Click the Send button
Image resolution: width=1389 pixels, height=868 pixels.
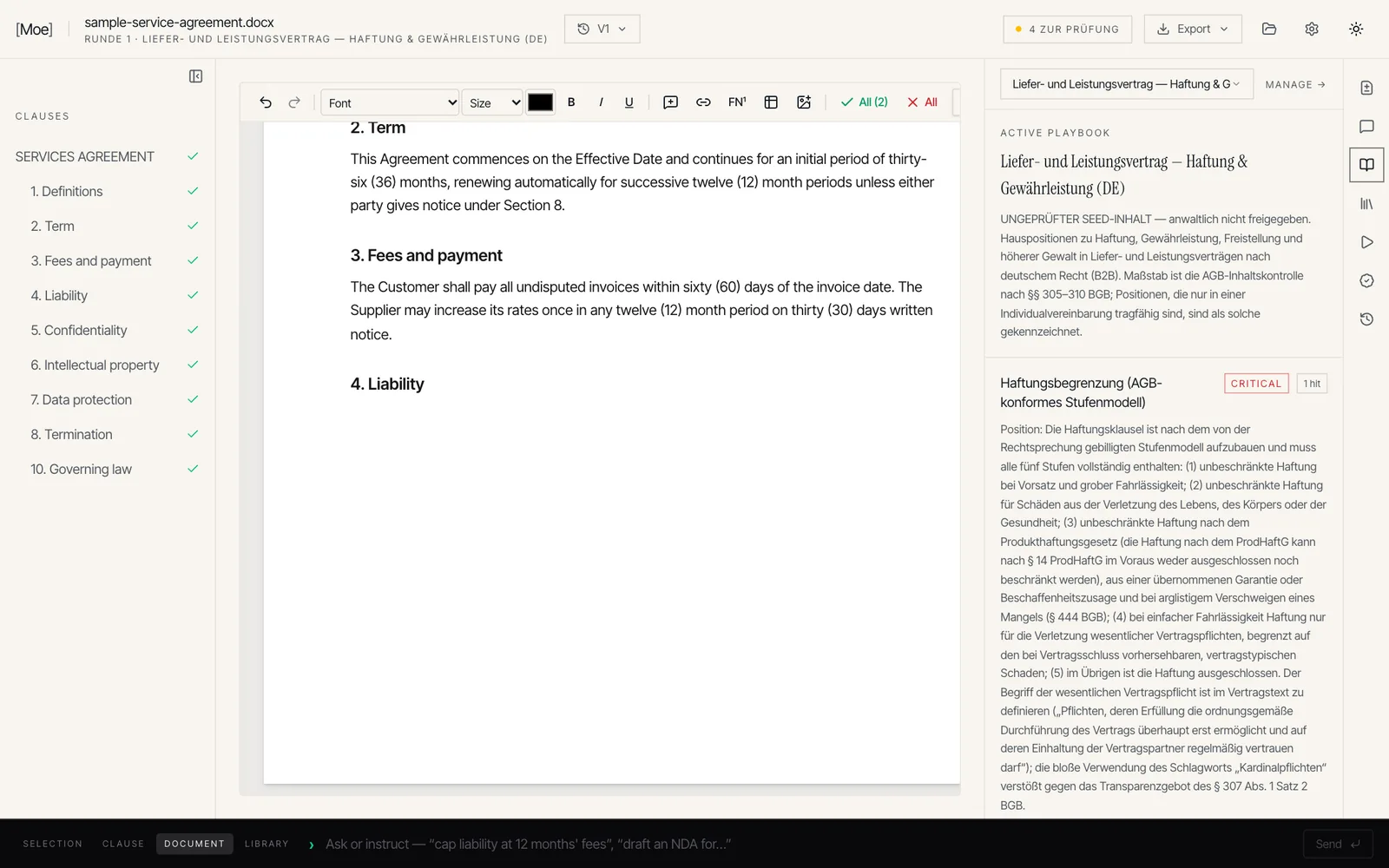point(1338,844)
